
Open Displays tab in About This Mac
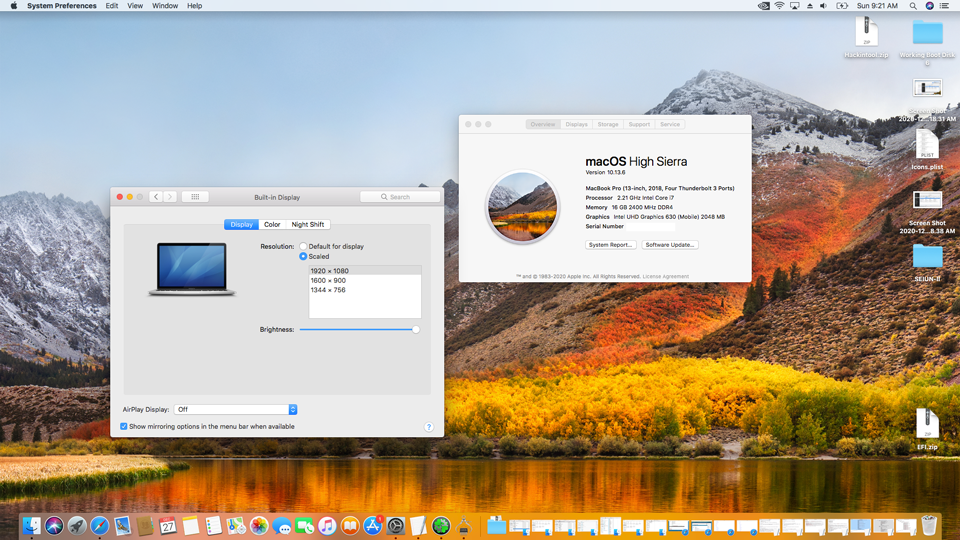576,124
